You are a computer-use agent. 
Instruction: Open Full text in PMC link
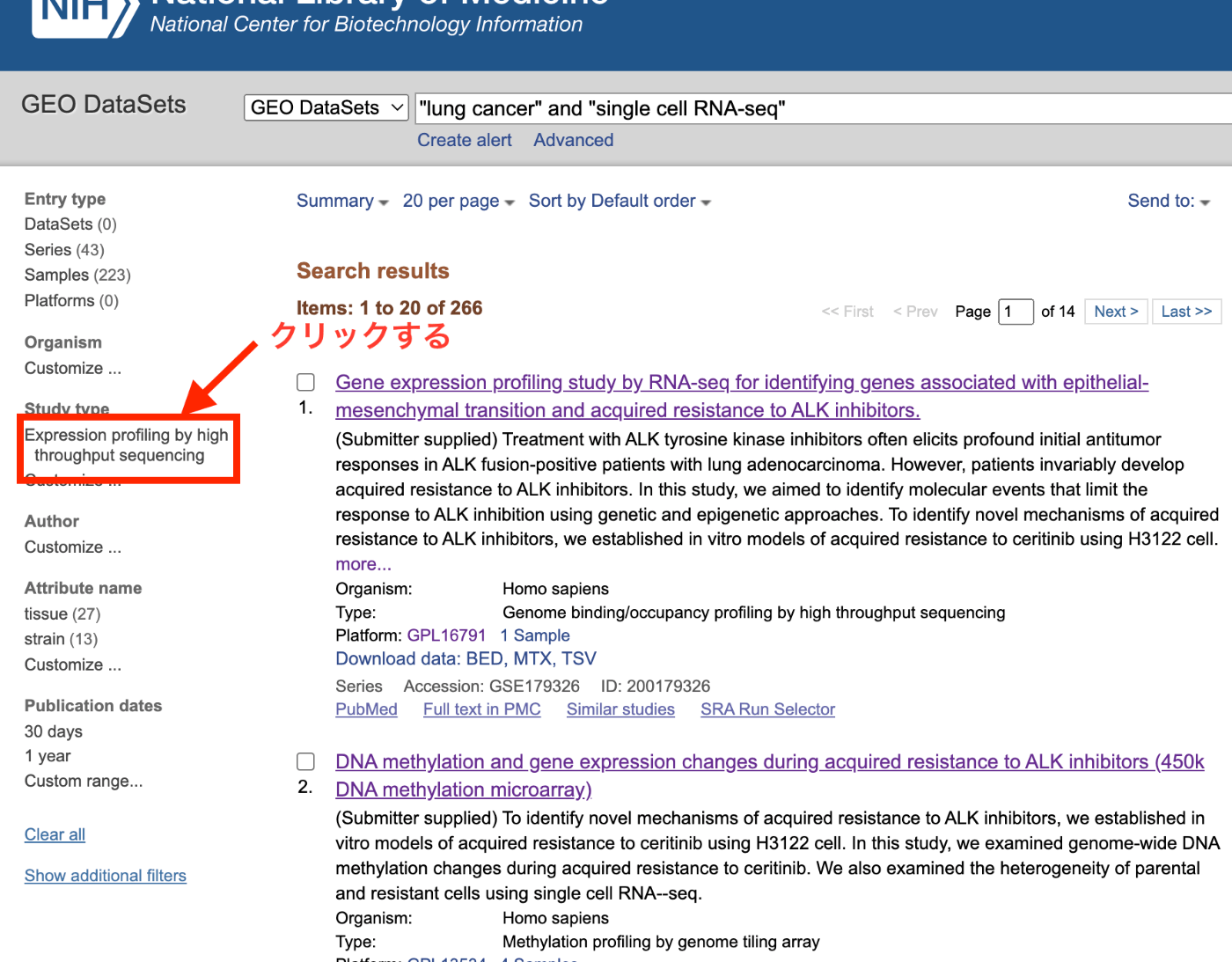[x=482, y=709]
